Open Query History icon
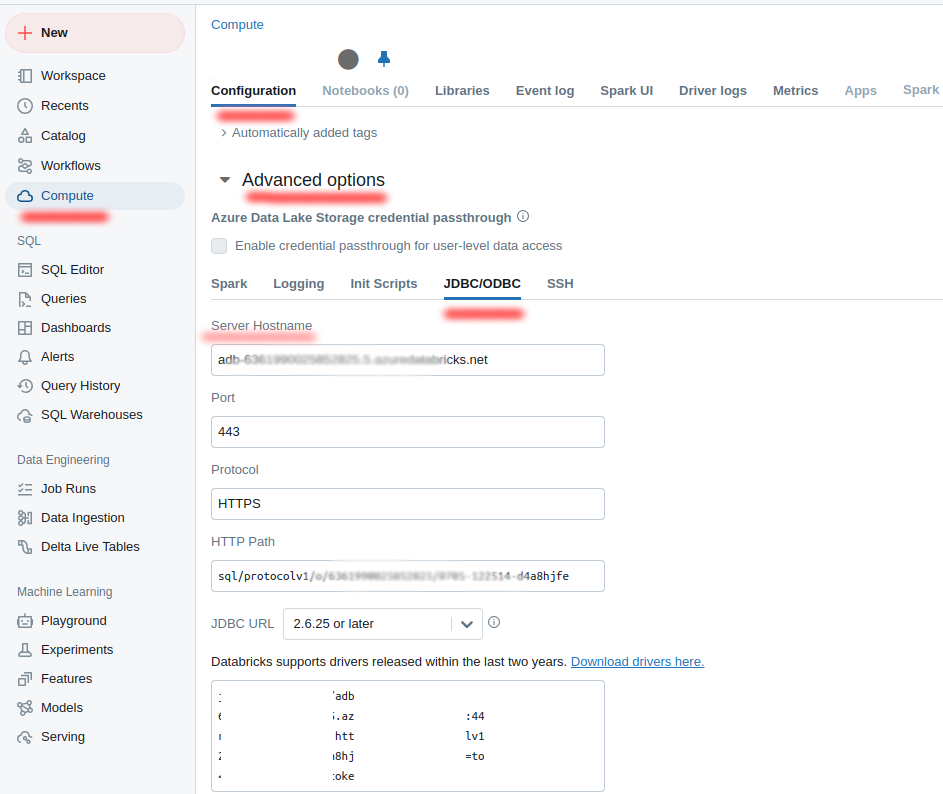The width and height of the screenshot is (943, 794). (25, 386)
